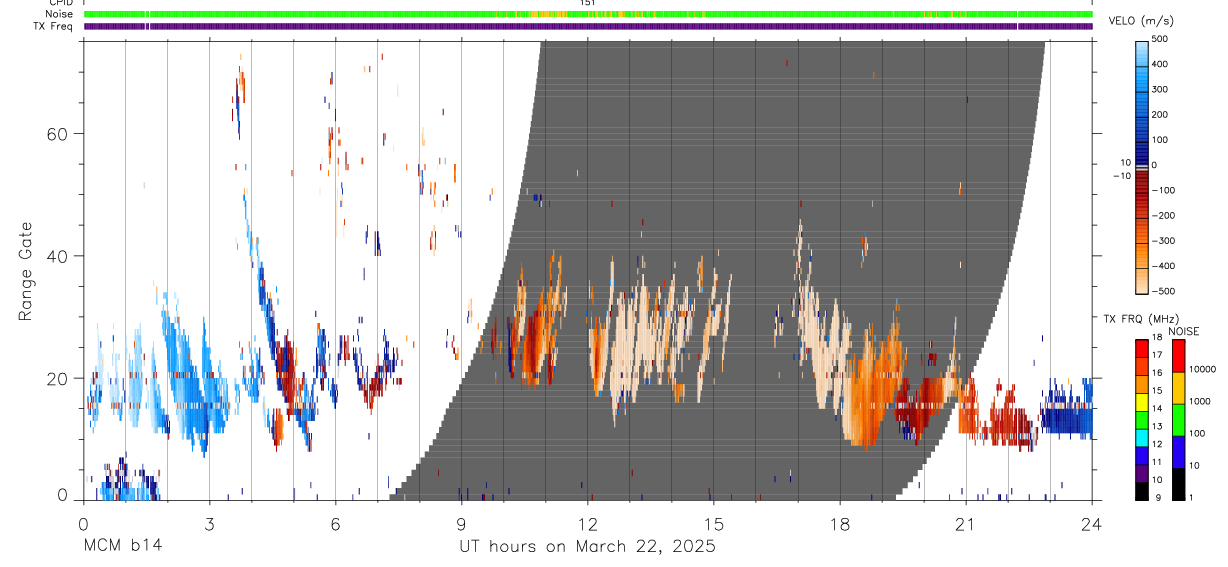Click the TX FRQ color bar
Viewport: 1228px width, 567px height.
pyautogui.click(x=1142, y=418)
